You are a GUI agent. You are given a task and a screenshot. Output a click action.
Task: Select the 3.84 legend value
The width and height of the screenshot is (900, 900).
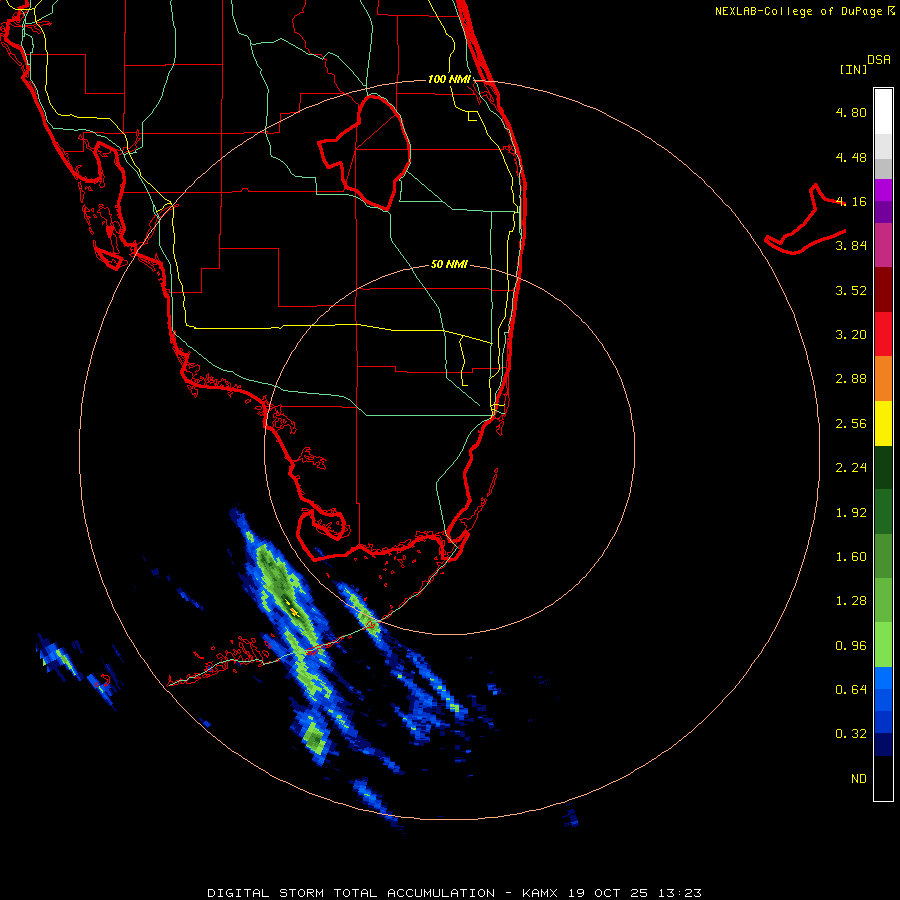[x=851, y=246]
